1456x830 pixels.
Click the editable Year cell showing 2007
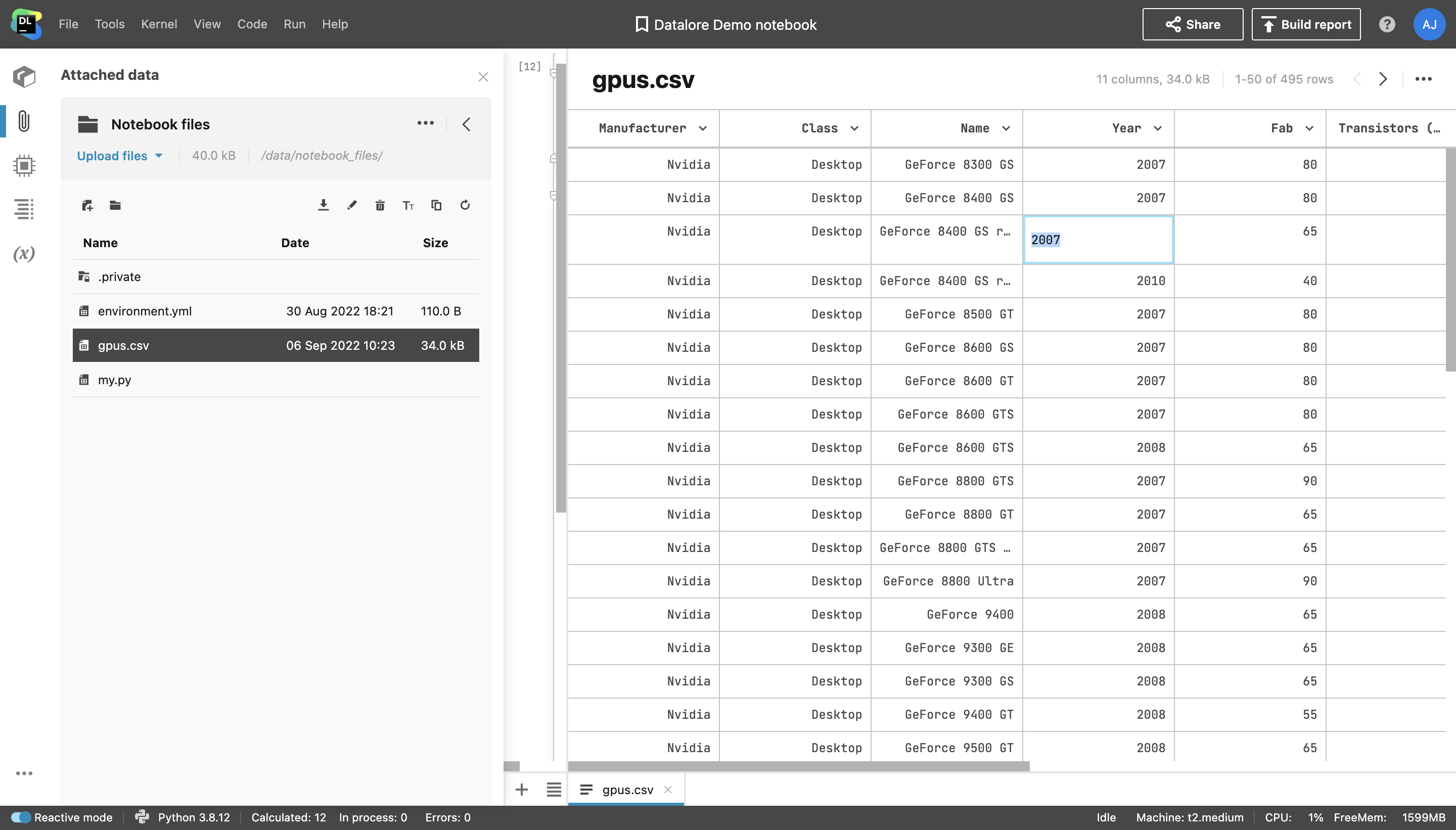[1098, 240]
